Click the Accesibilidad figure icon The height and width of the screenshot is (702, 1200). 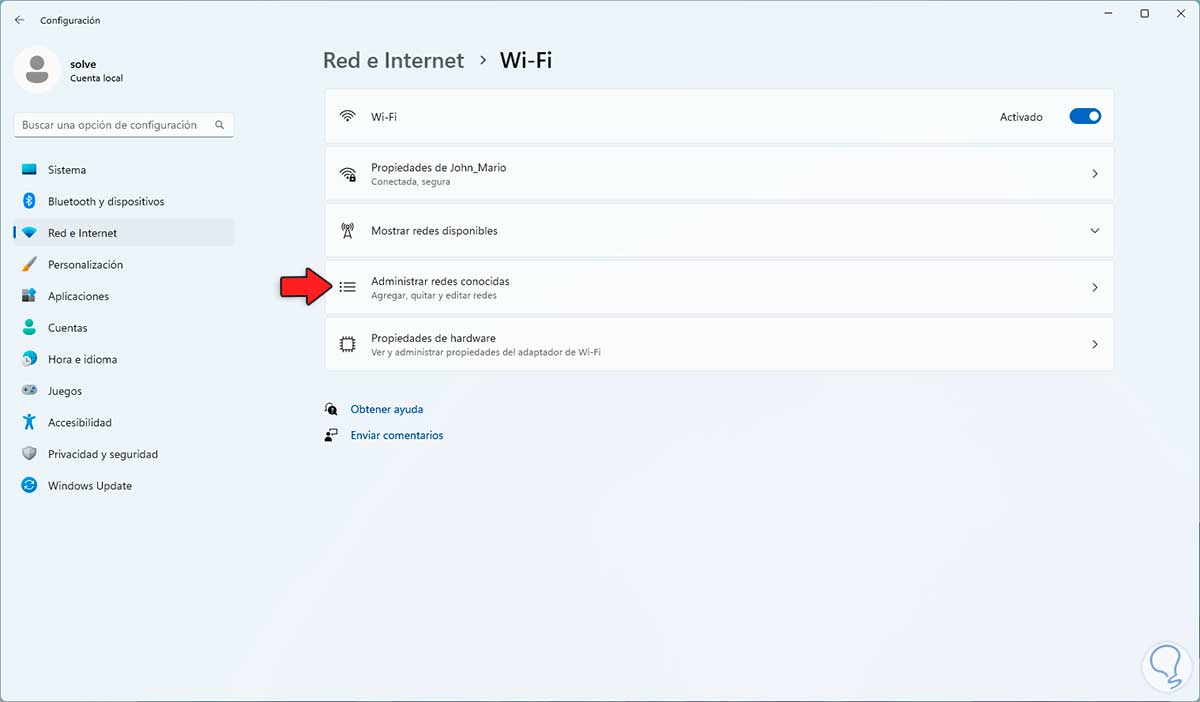pos(29,422)
